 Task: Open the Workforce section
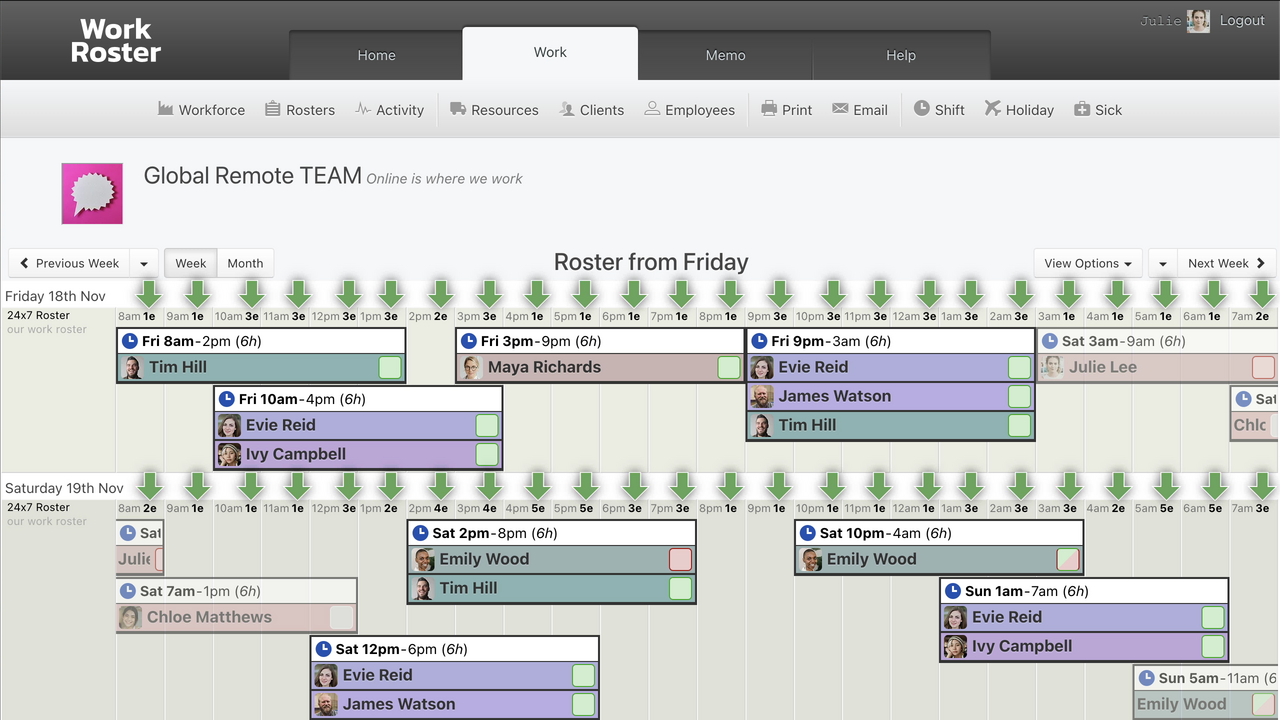click(201, 110)
